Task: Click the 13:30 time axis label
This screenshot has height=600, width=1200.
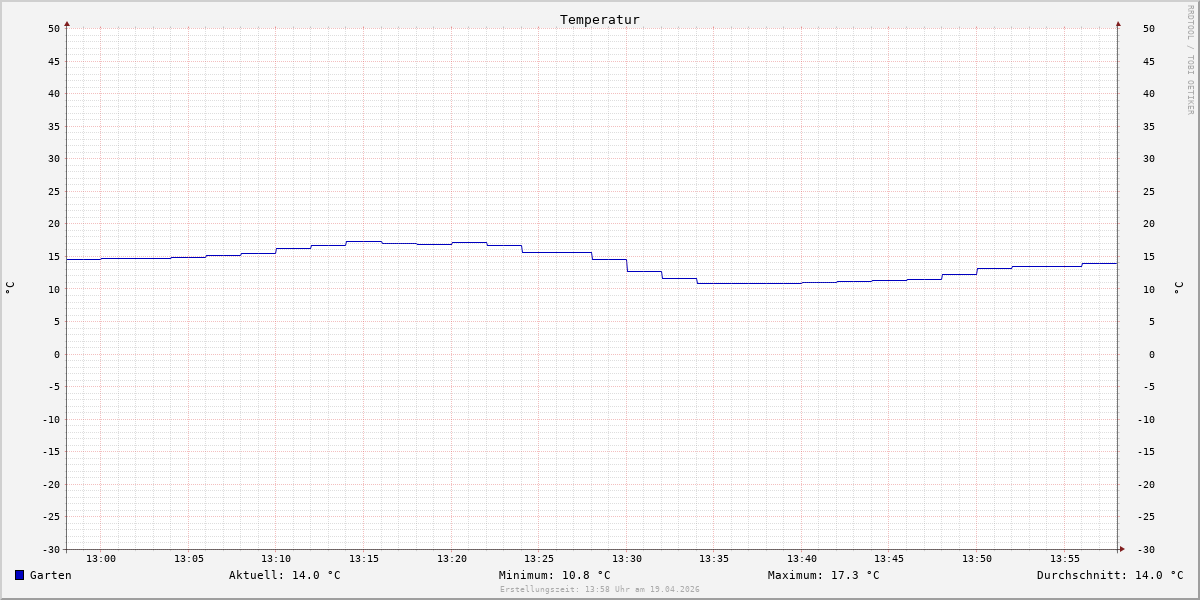Action: coord(627,558)
